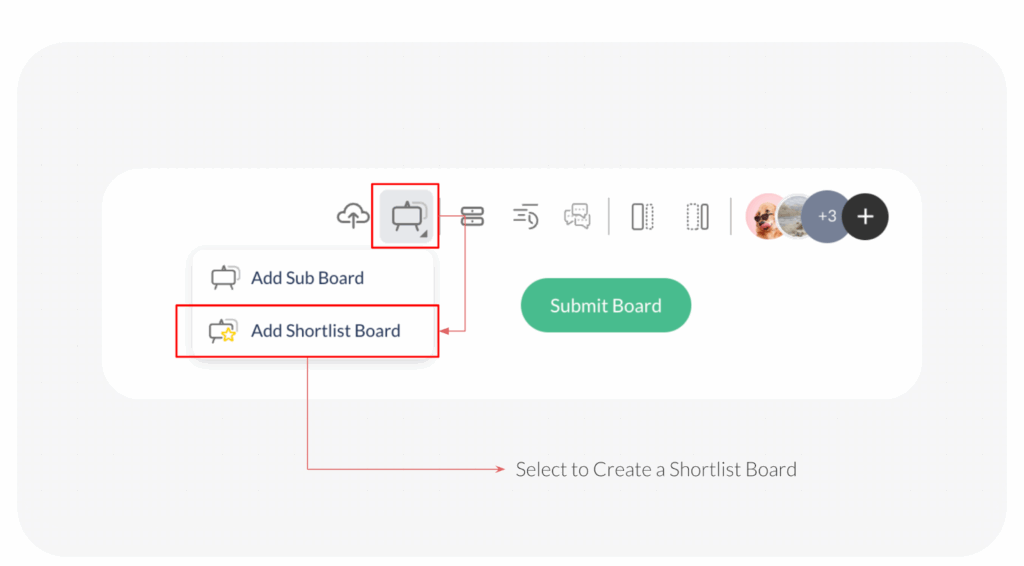Click the black plus add member button
The image size is (1024, 566).
pos(865,216)
